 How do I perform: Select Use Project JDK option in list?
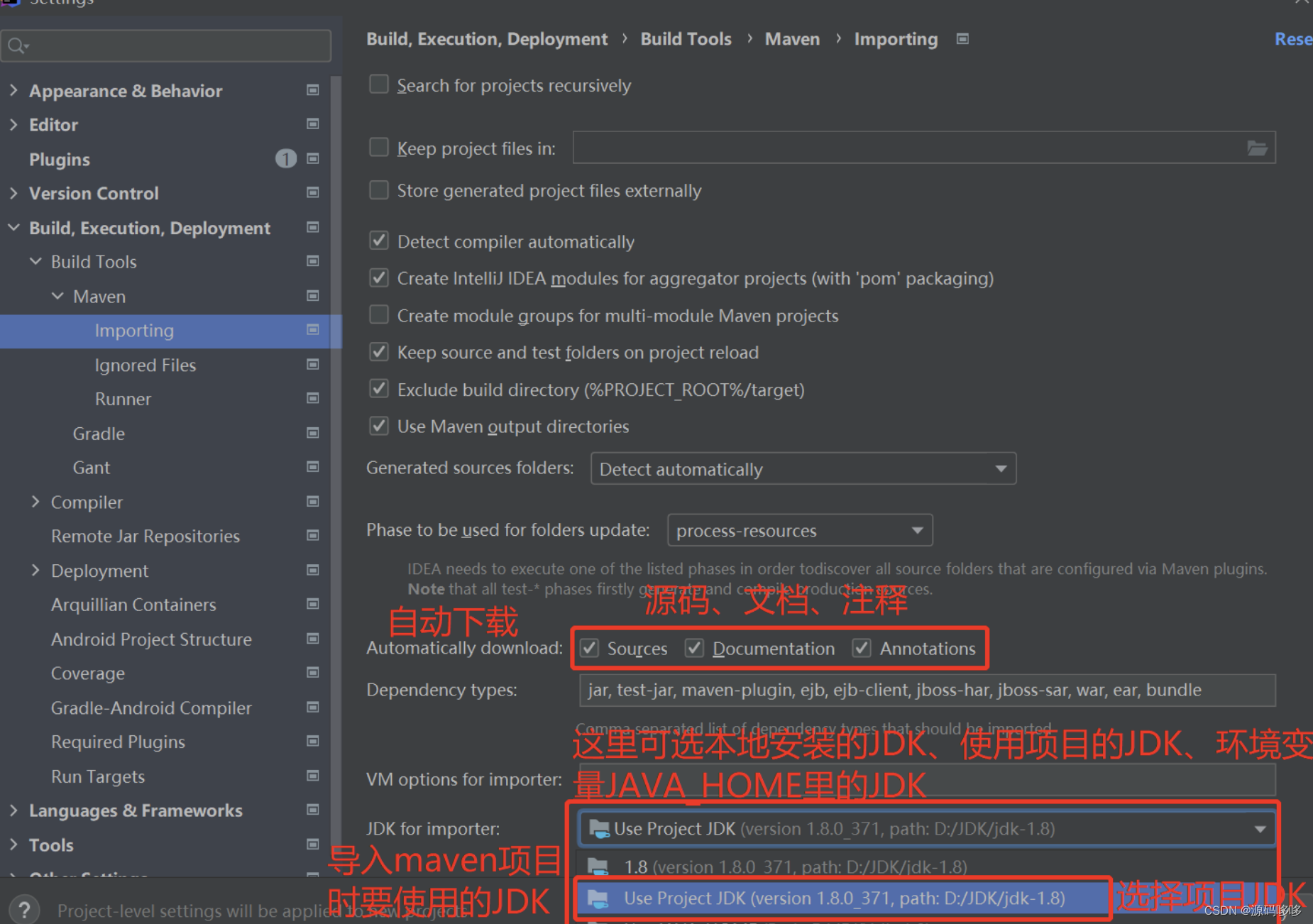coord(842,898)
